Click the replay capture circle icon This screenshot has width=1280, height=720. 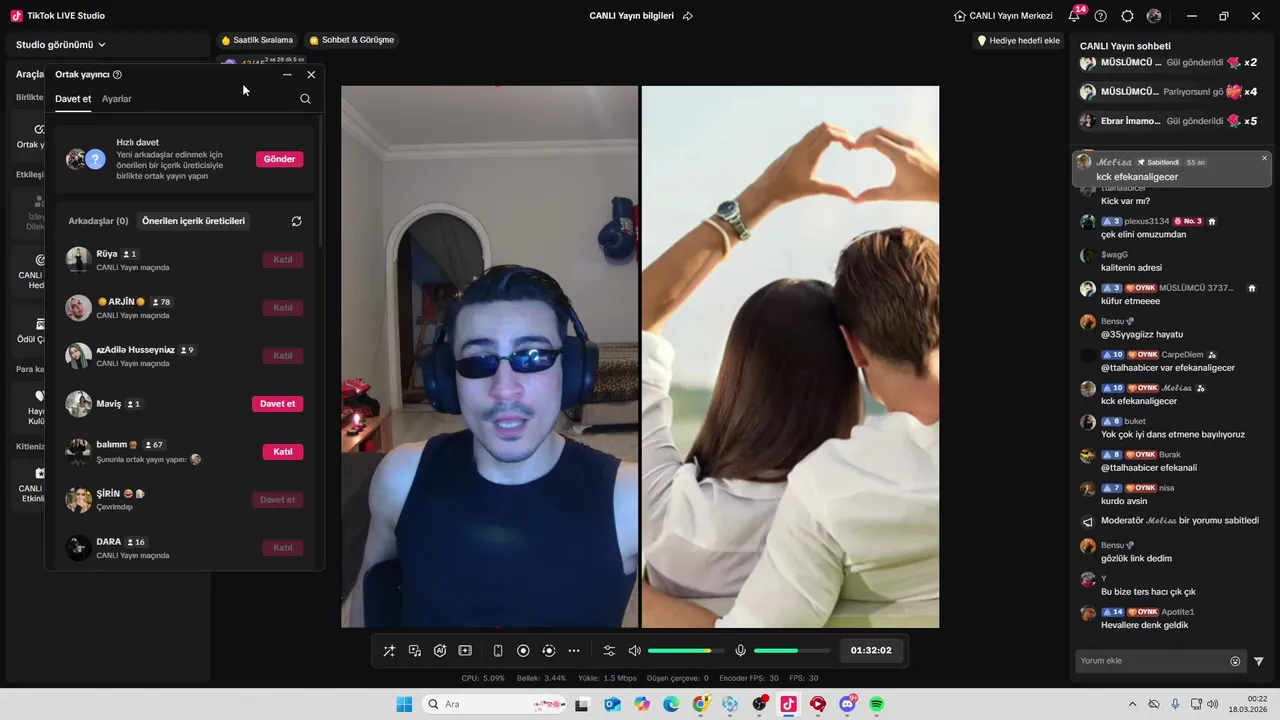(548, 651)
